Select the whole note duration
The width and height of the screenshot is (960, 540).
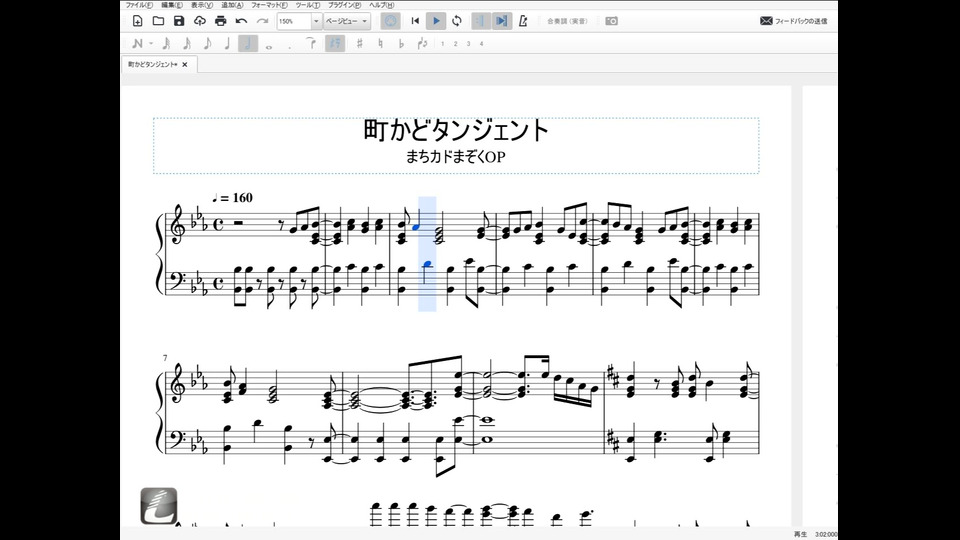269,46
